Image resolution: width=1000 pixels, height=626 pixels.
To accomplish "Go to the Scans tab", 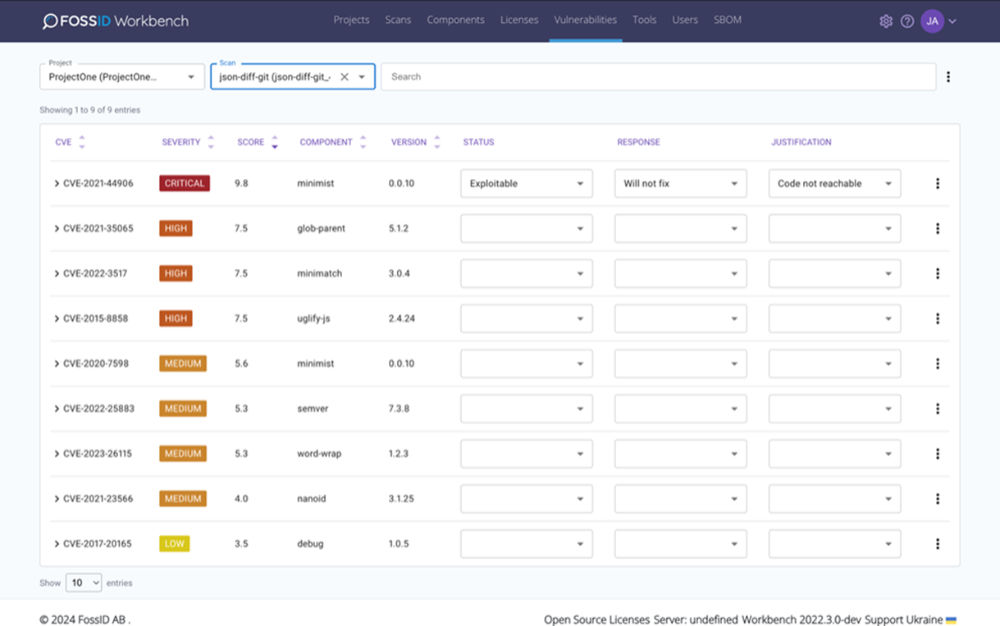I will [x=398, y=20].
